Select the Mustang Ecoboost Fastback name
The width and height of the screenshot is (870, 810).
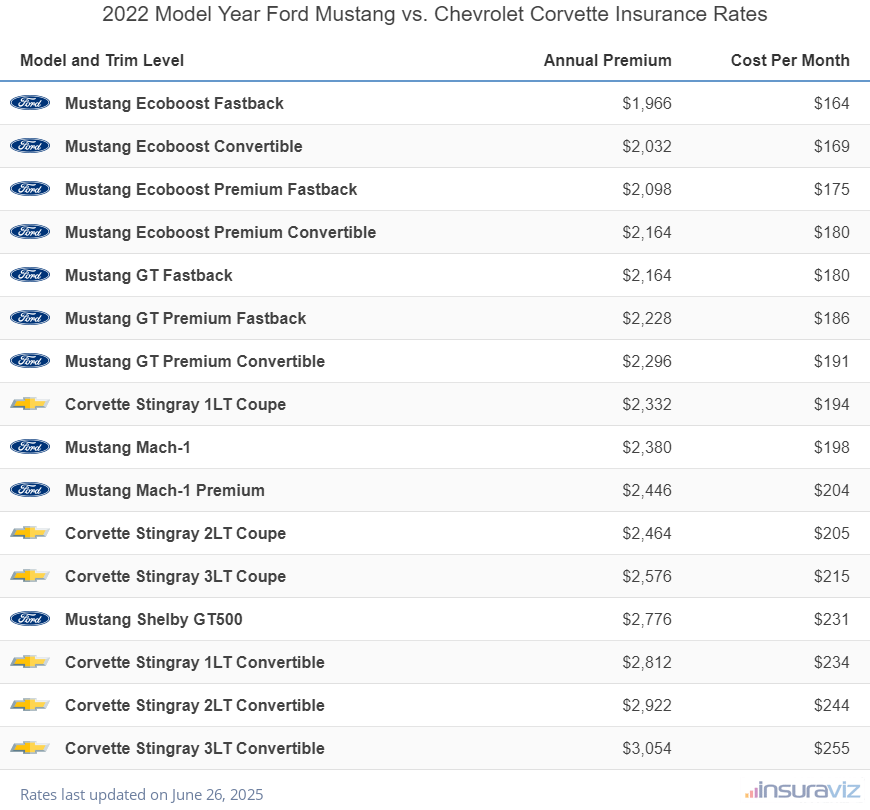click(174, 103)
